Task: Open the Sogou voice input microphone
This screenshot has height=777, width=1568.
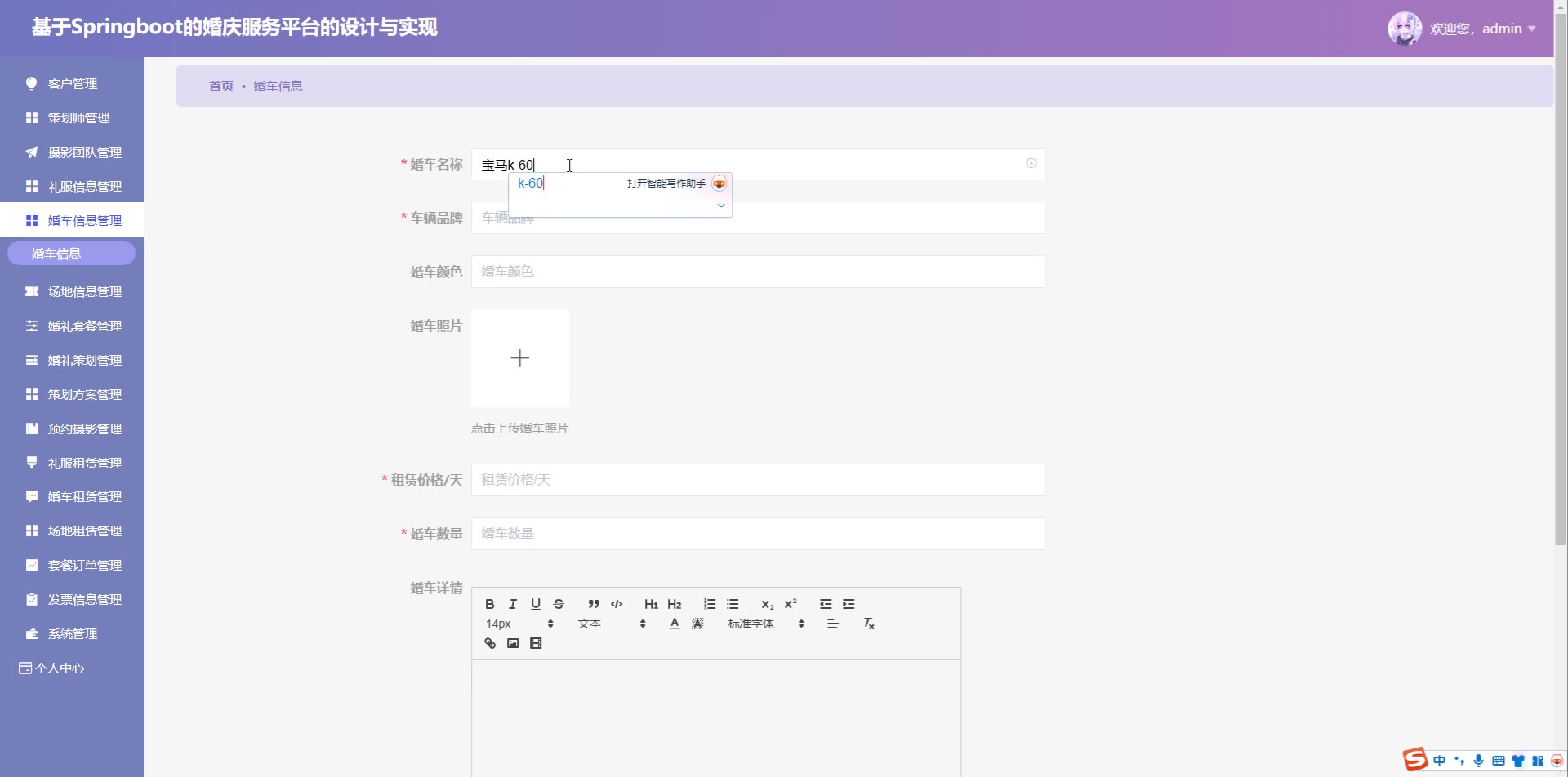Action: click(x=1478, y=761)
